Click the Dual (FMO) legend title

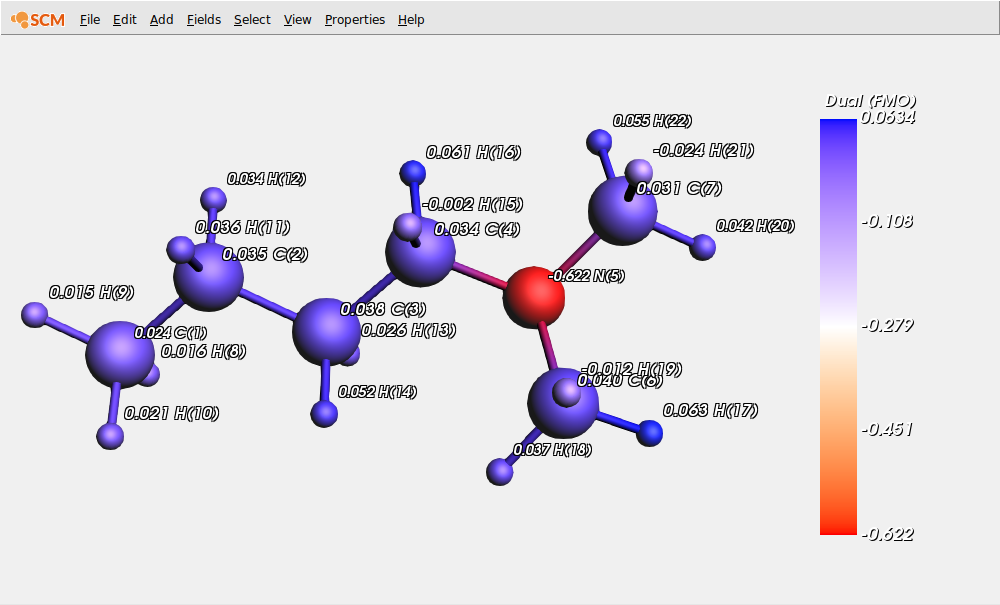pyautogui.click(x=869, y=100)
